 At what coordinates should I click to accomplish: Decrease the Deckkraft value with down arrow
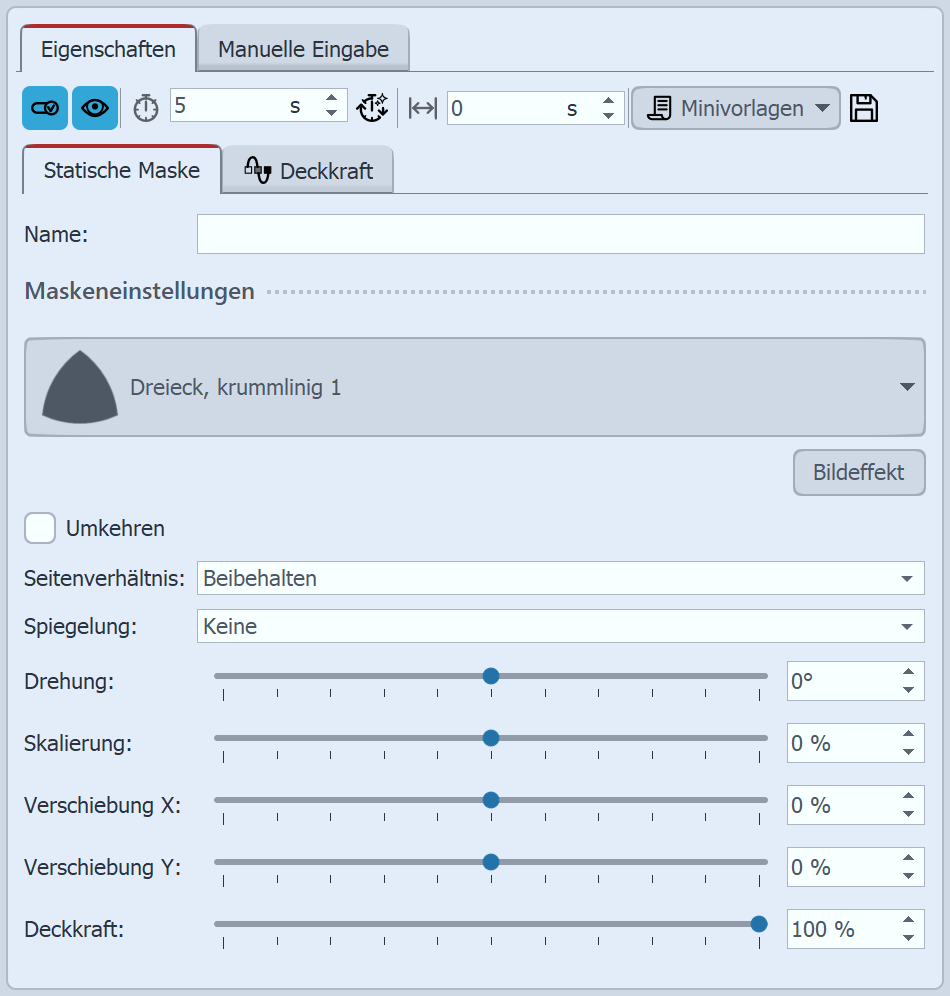(908, 938)
